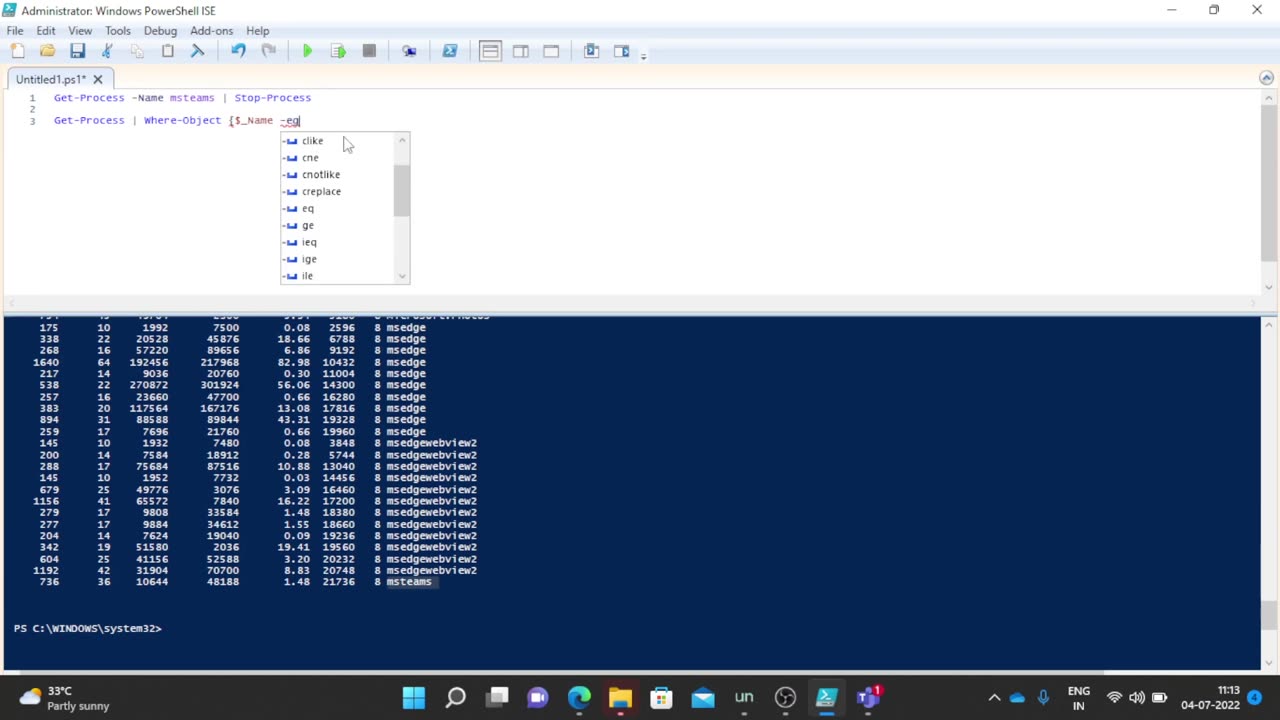Show the script pane maximized

(x=551, y=51)
